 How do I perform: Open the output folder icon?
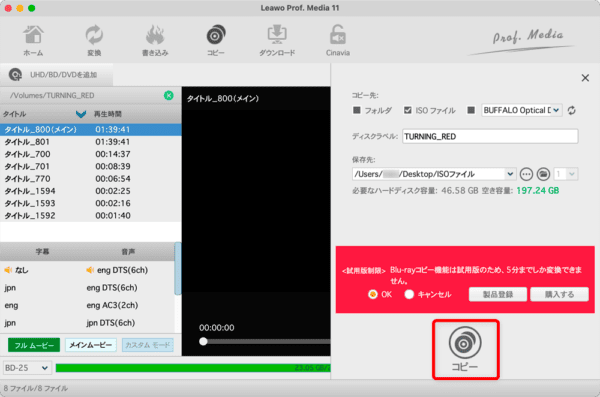[543, 174]
